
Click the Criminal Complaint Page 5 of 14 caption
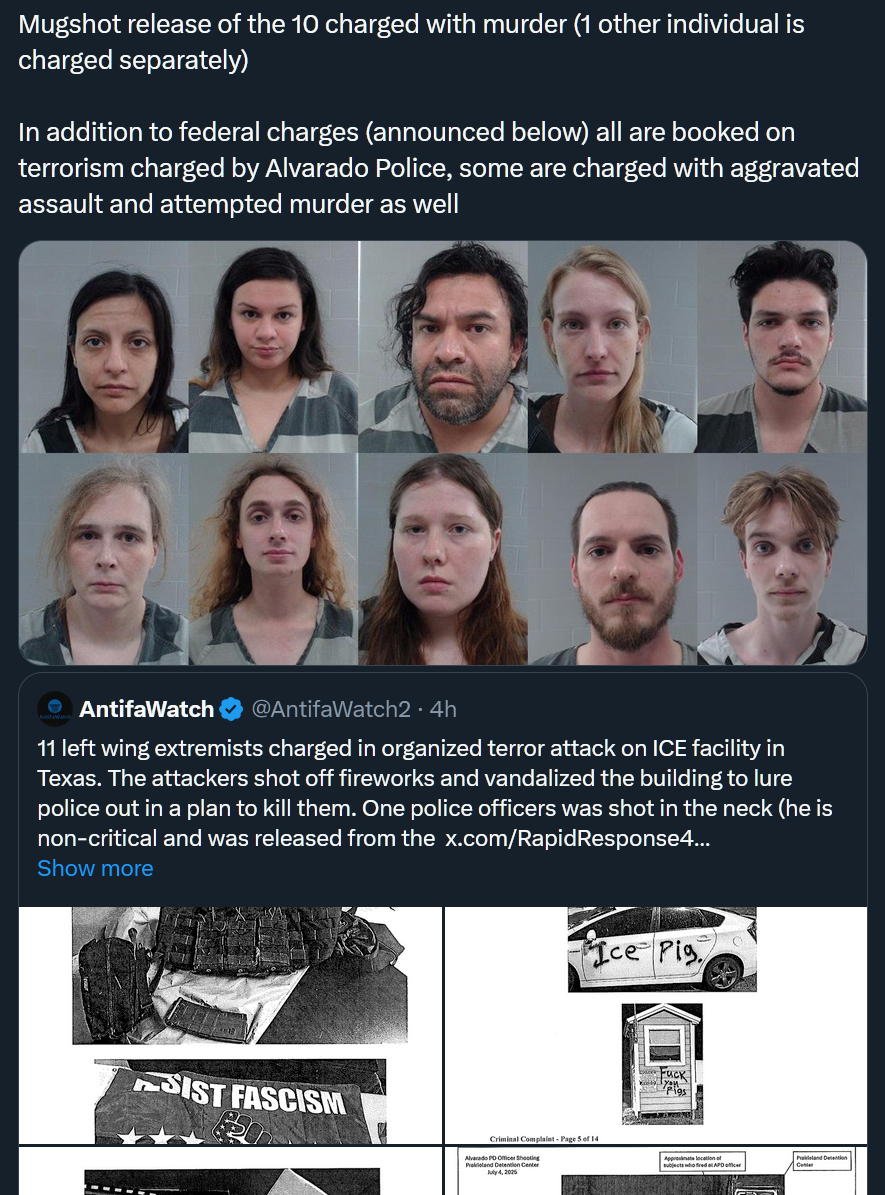(544, 1139)
